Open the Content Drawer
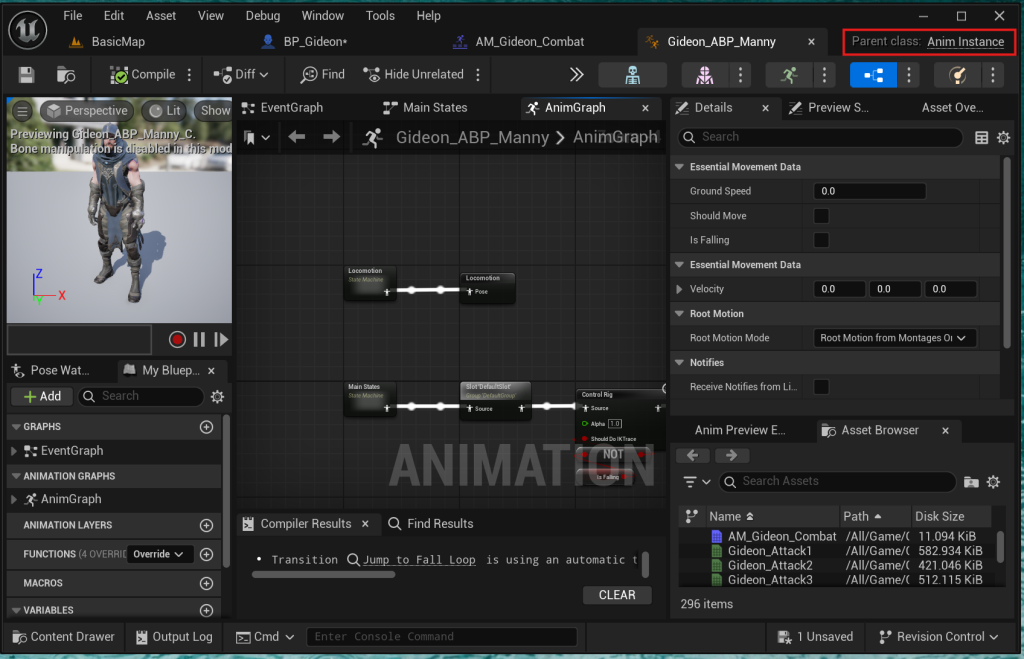This screenshot has width=1024, height=659. tap(63, 637)
